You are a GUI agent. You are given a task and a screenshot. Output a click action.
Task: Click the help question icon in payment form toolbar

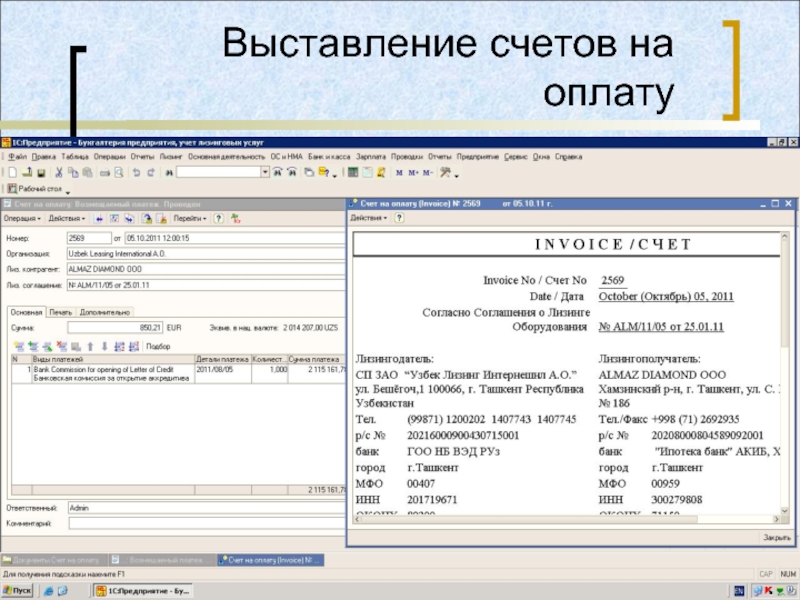pyautogui.click(x=218, y=218)
